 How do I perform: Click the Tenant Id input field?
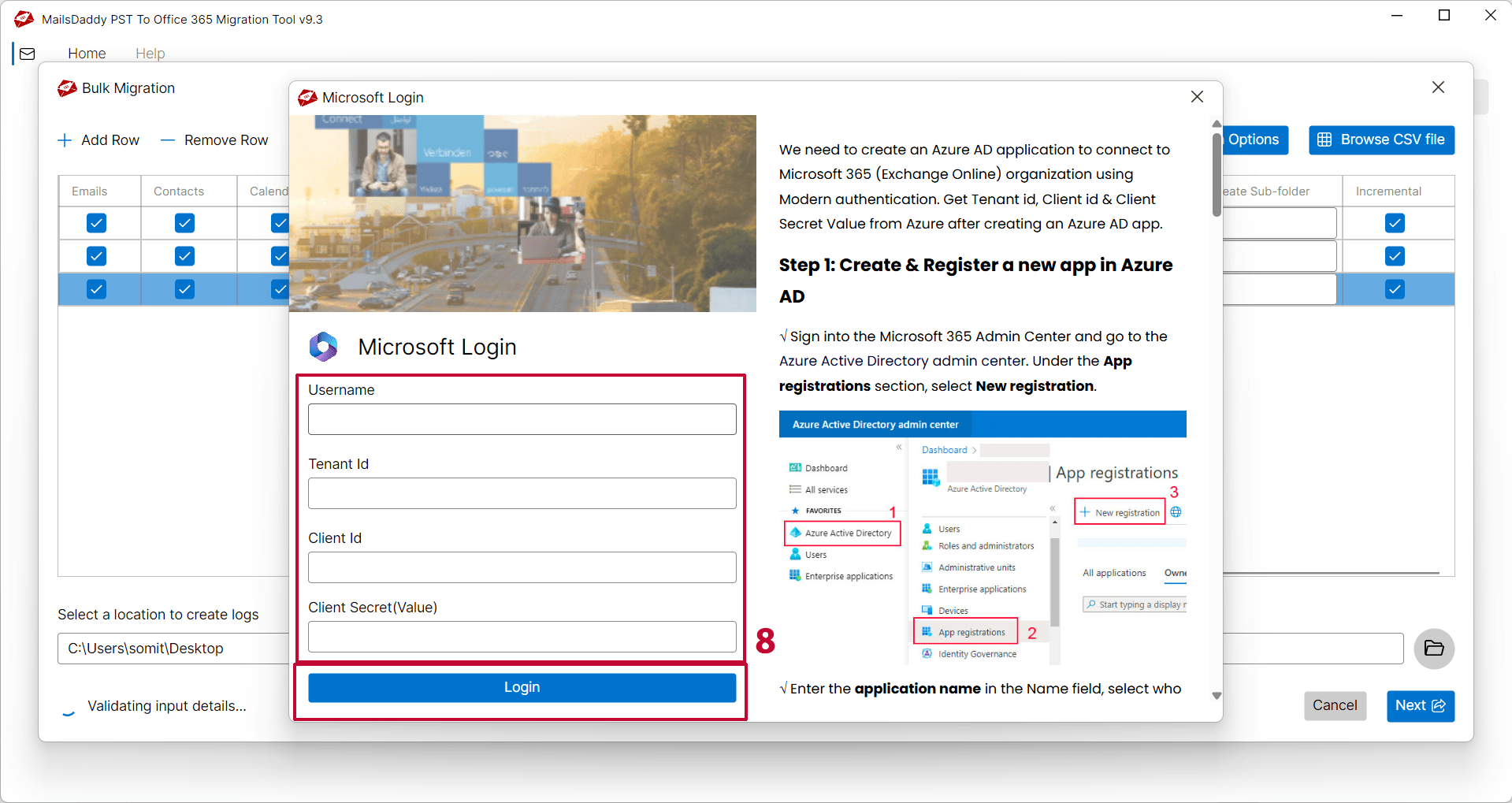[x=522, y=493]
